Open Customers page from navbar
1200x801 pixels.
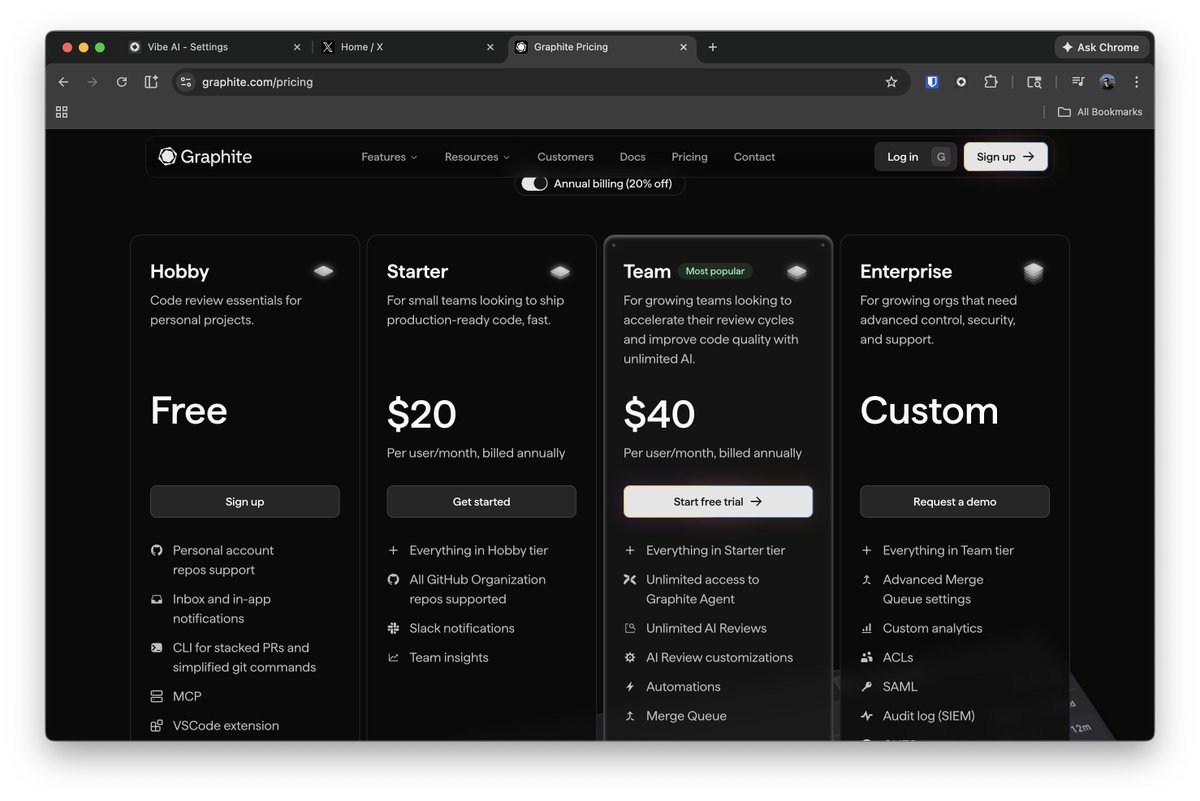565,157
